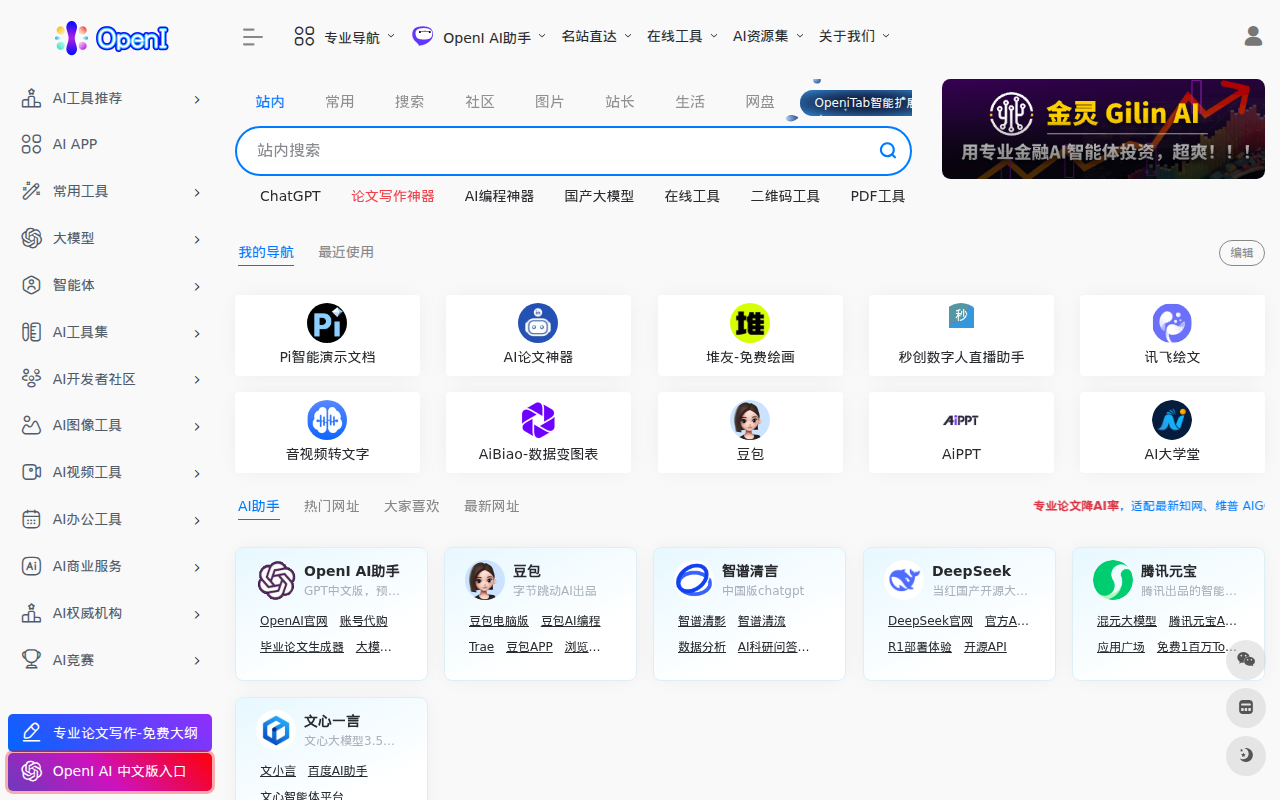
Task: Expand 常用工具 sidebar chevron
Action: [x=197, y=192]
